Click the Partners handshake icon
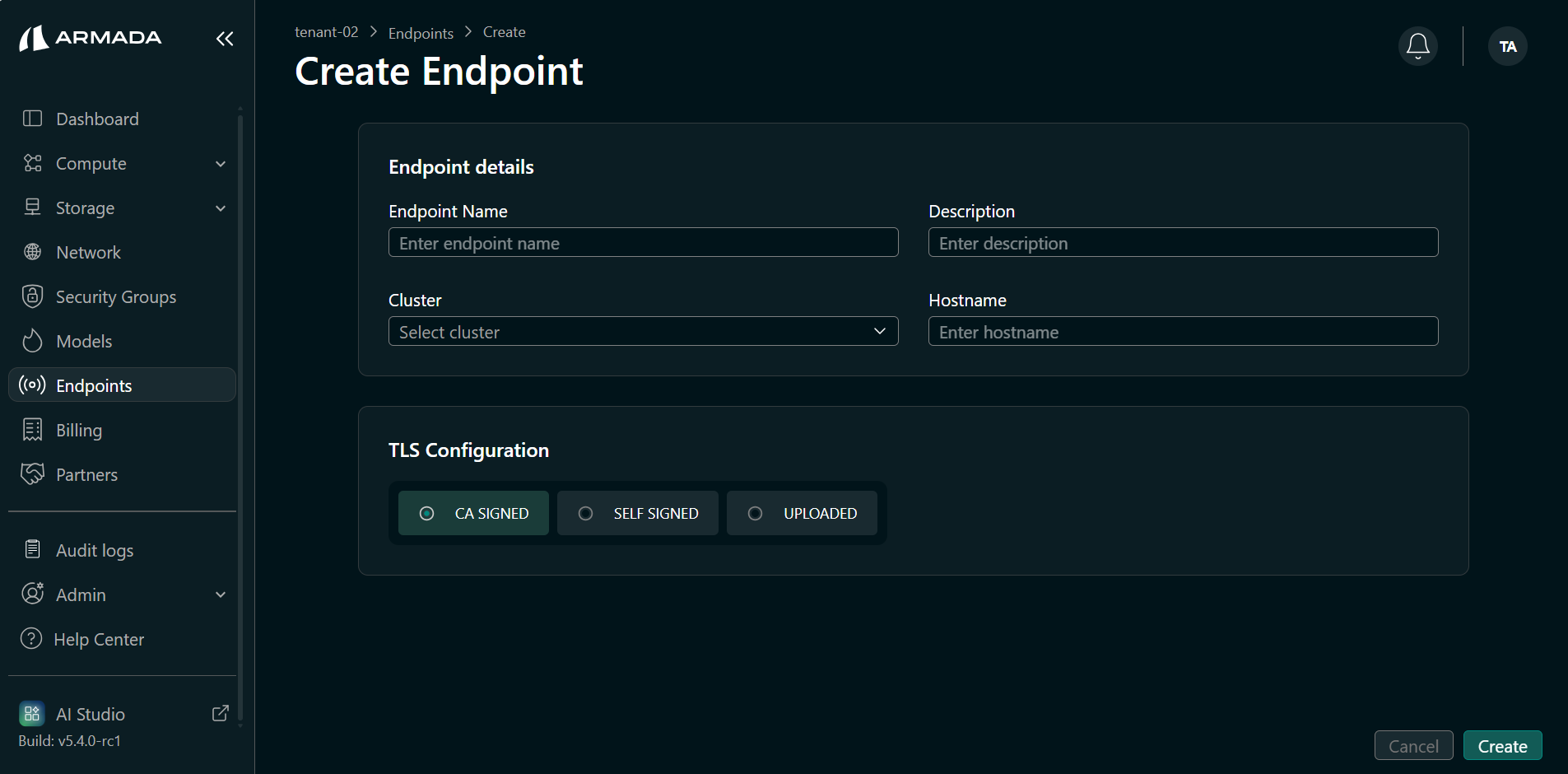The height and width of the screenshot is (774, 1568). pos(32,473)
